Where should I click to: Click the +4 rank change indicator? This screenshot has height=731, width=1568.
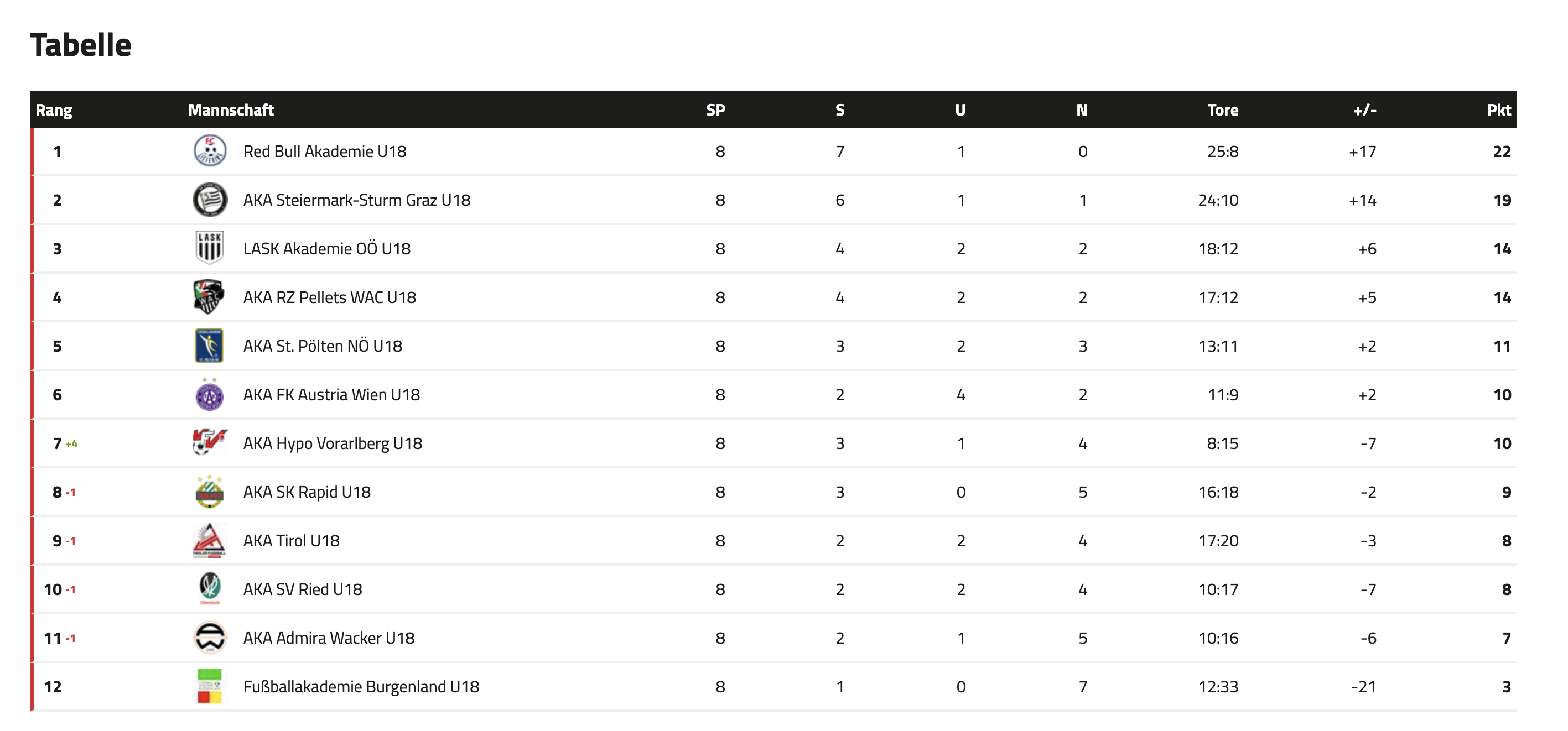click(x=72, y=444)
